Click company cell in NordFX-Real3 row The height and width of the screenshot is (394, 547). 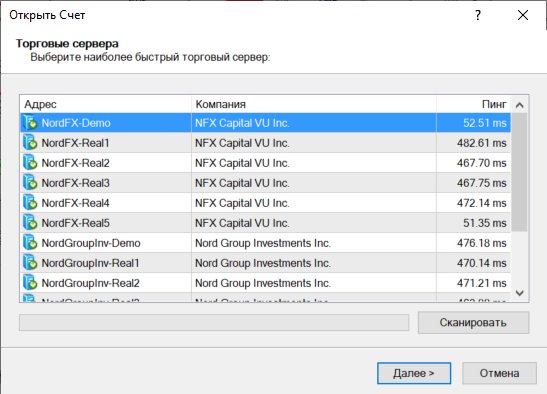[314, 183]
